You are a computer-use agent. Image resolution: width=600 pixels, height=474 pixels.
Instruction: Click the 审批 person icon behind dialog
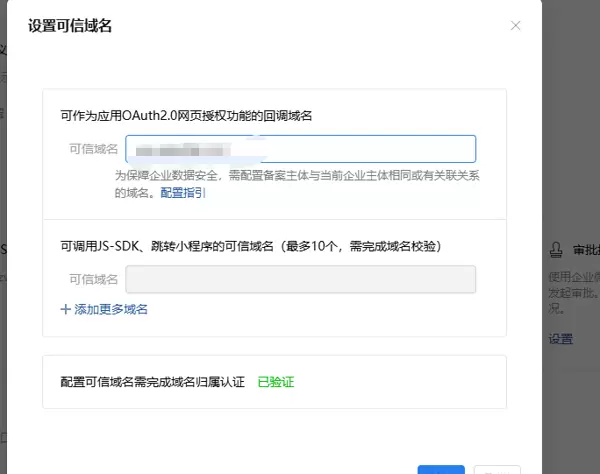click(556, 248)
